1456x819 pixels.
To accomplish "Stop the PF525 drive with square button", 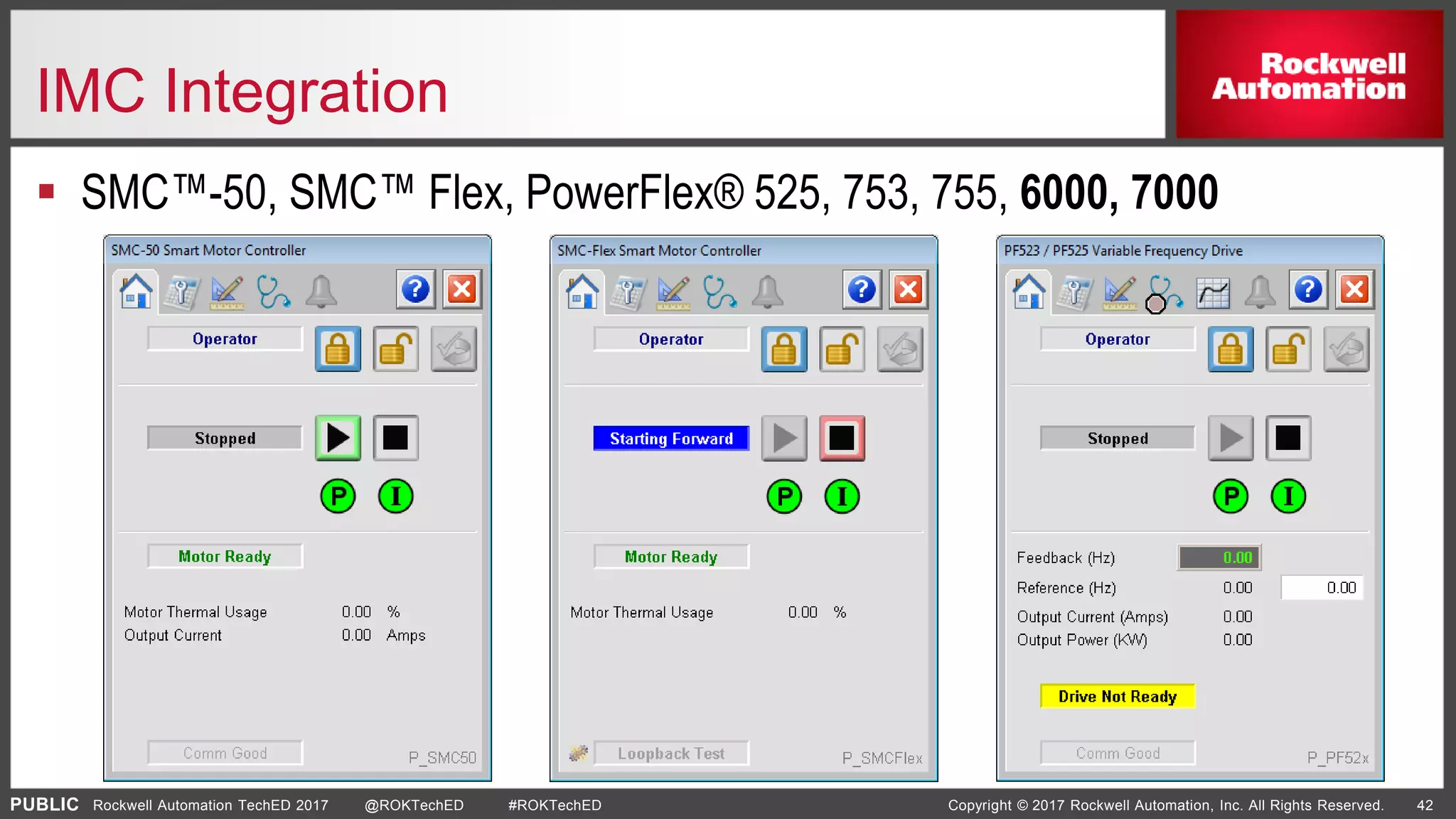I will pos(1288,438).
